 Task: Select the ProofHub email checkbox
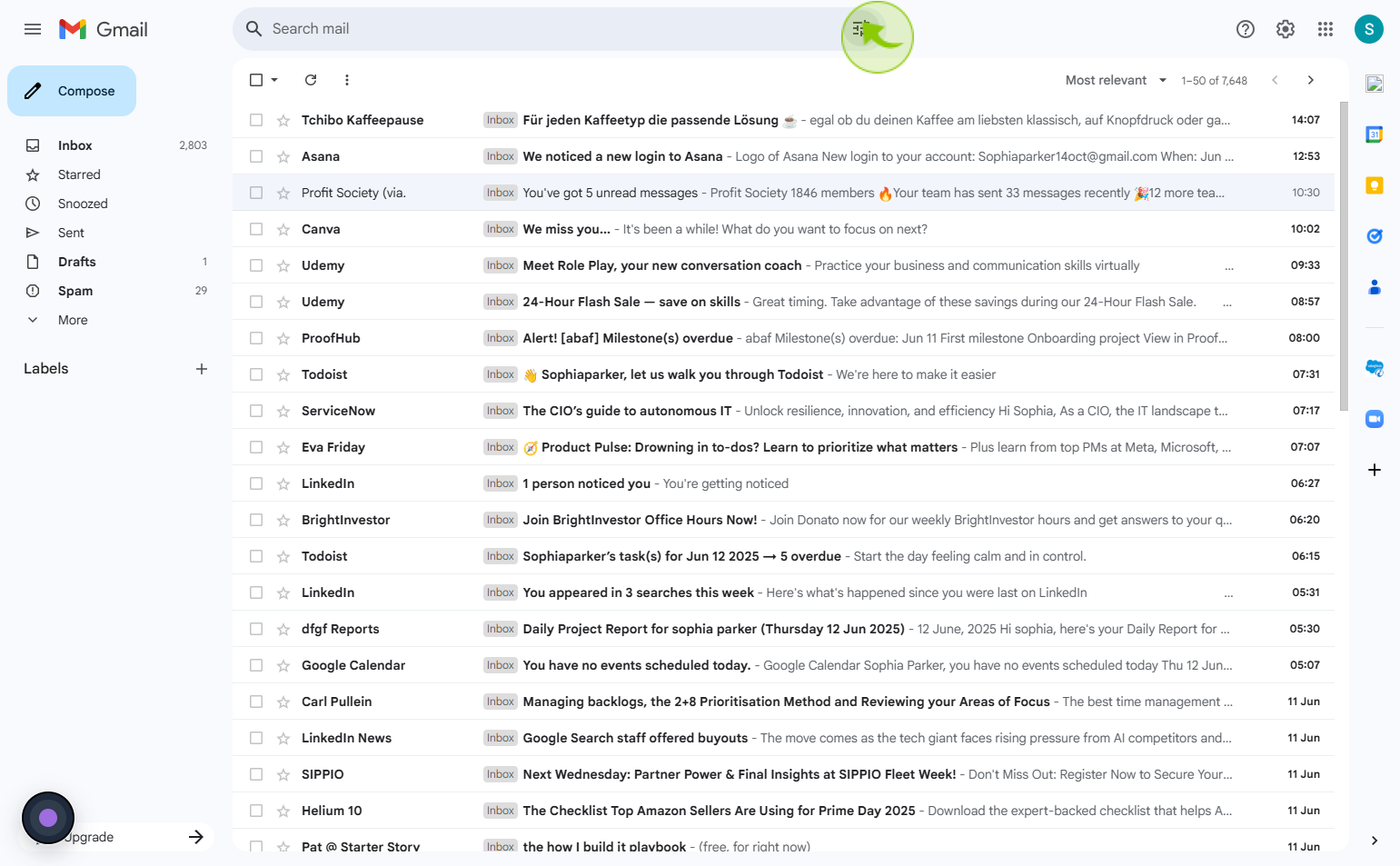tap(256, 338)
